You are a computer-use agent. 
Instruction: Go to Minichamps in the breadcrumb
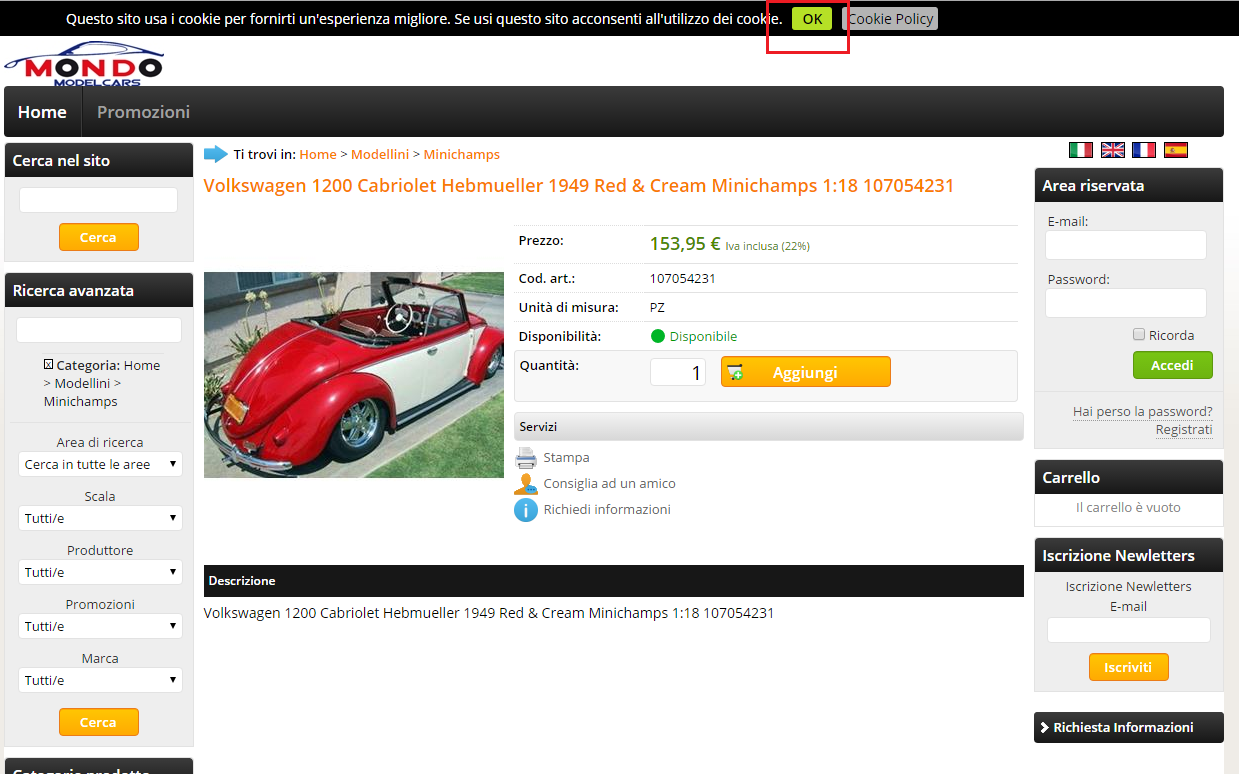pos(462,154)
